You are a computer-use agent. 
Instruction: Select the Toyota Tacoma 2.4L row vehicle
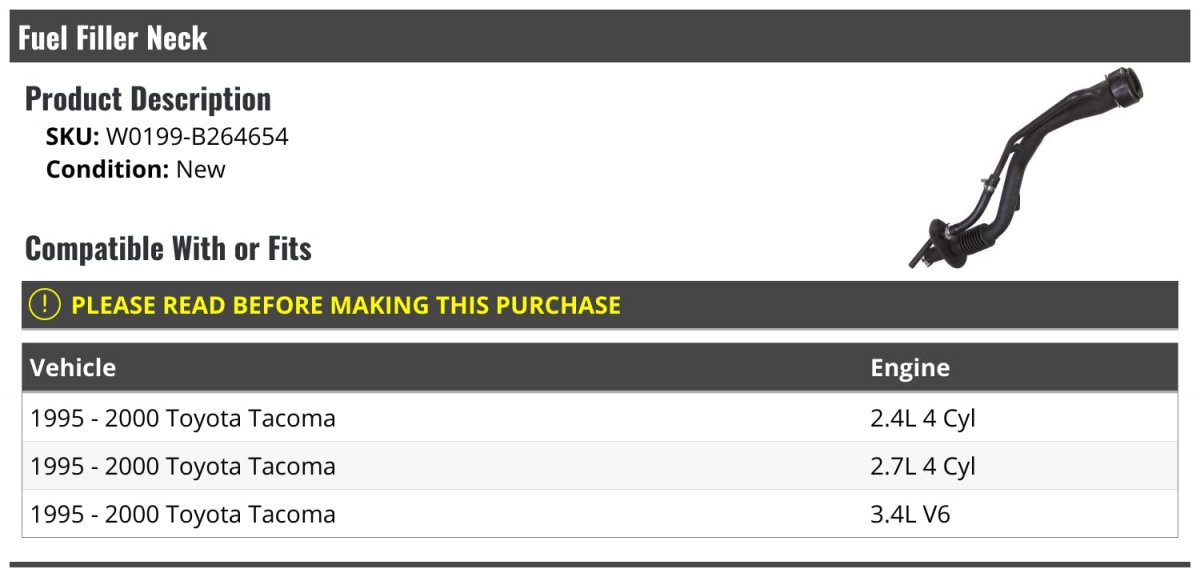(x=183, y=418)
